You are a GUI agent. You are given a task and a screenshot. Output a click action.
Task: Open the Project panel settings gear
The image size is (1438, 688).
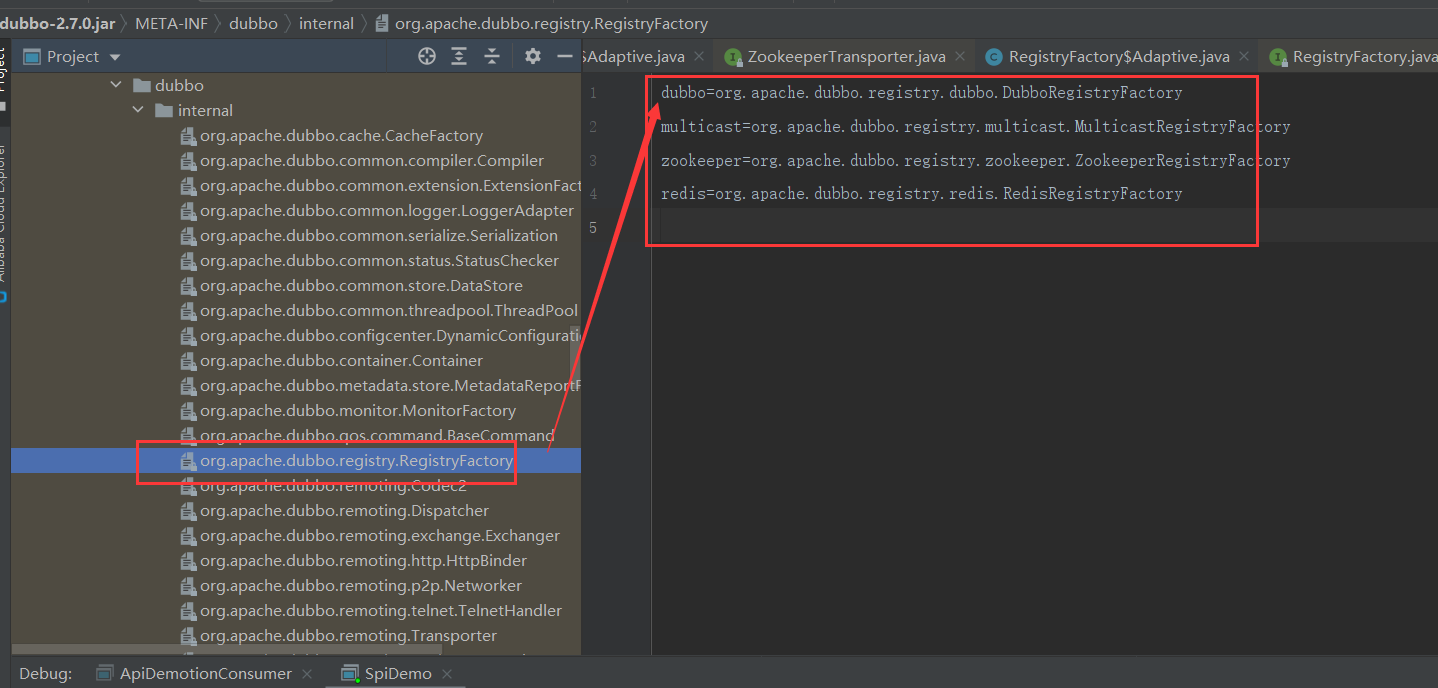[x=533, y=57]
